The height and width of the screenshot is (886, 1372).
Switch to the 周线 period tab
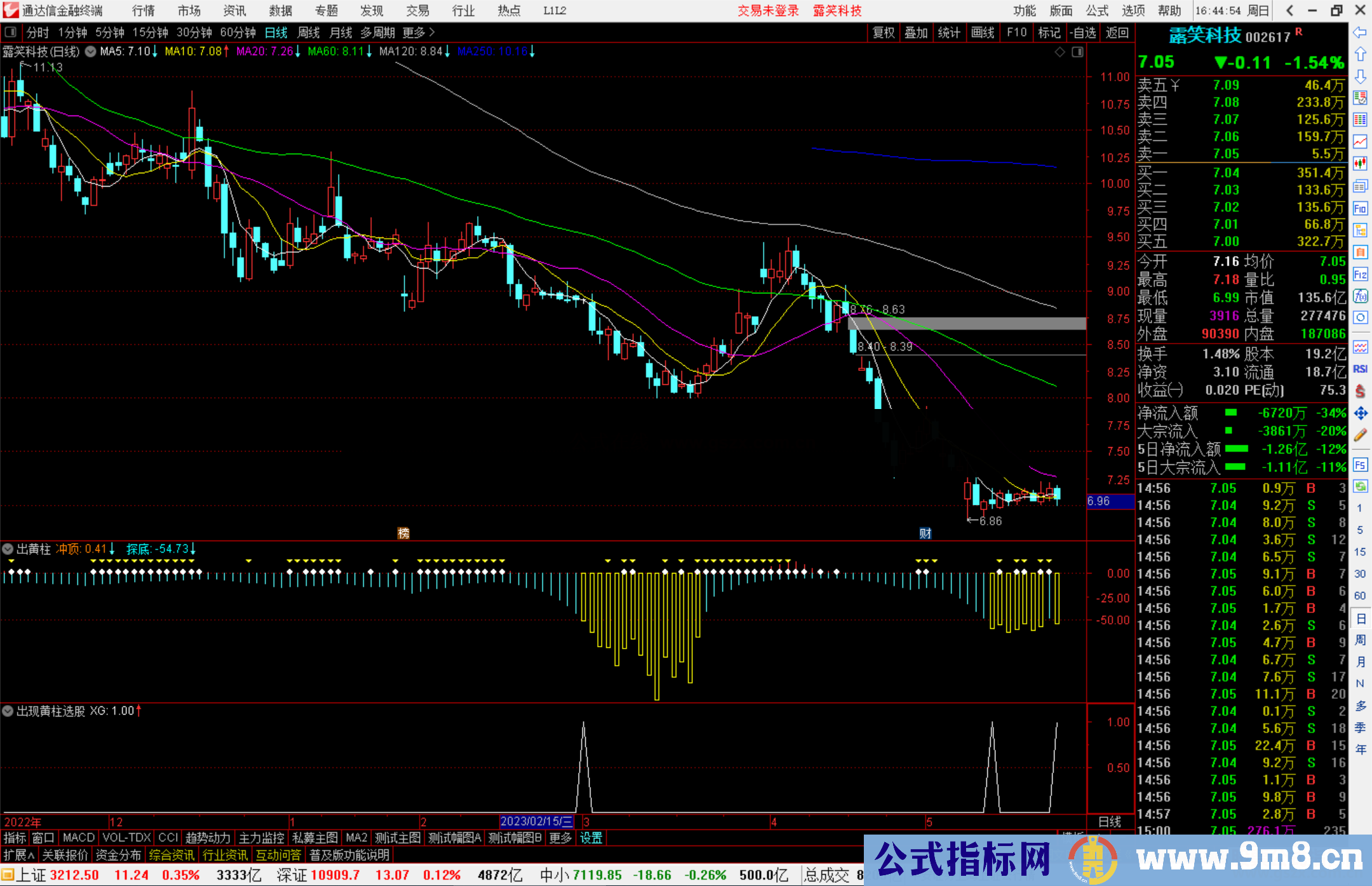pyautogui.click(x=309, y=32)
